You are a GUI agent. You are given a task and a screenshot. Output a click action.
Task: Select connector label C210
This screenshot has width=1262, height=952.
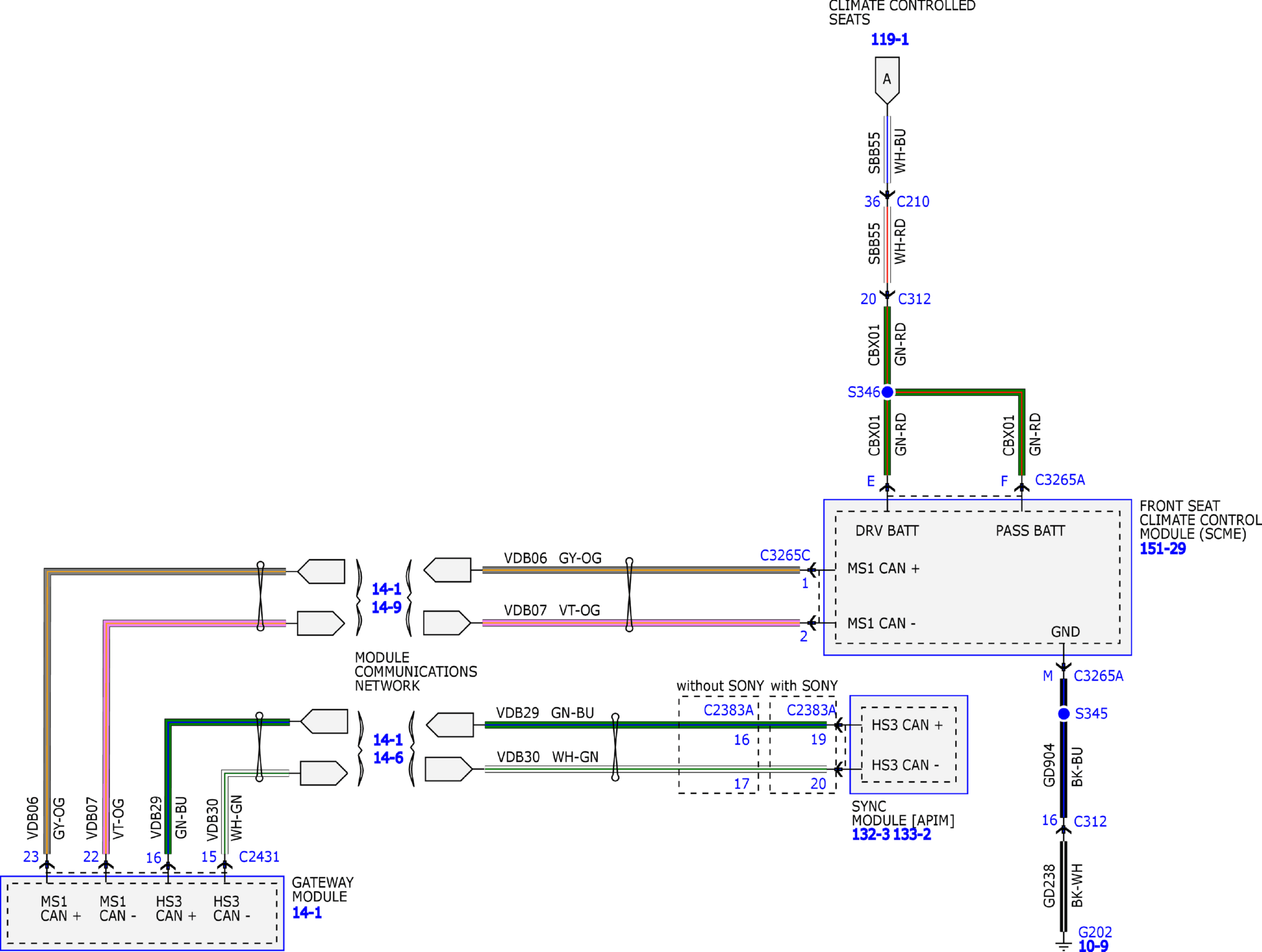click(x=913, y=202)
